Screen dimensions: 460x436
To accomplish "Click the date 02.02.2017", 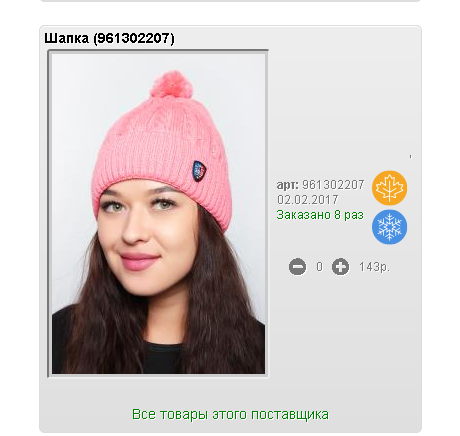I will (x=308, y=200).
